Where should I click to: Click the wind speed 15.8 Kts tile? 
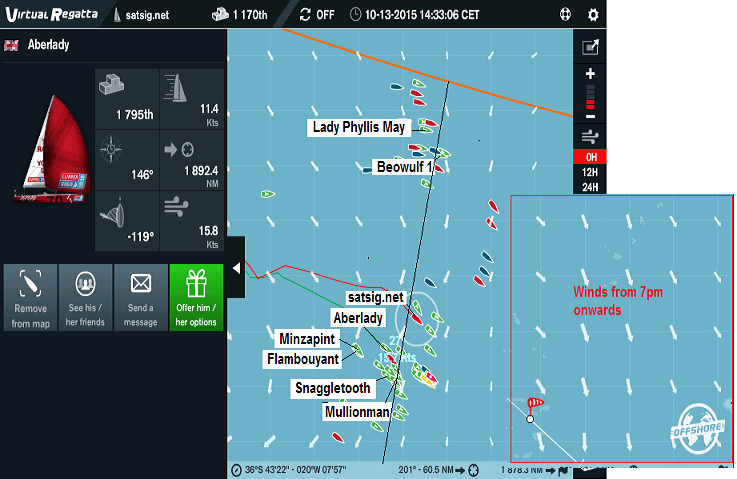click(x=192, y=221)
